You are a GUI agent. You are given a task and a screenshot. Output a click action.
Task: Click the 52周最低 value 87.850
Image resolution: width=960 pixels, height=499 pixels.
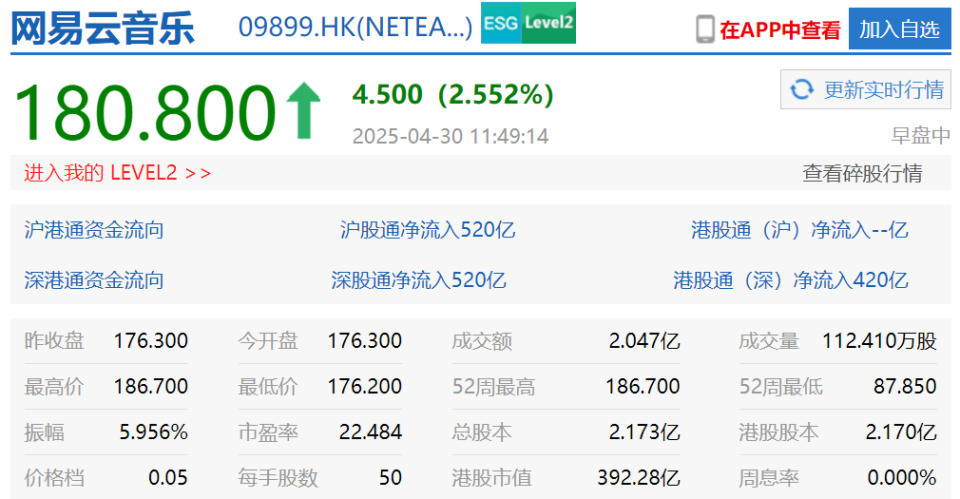905,386
